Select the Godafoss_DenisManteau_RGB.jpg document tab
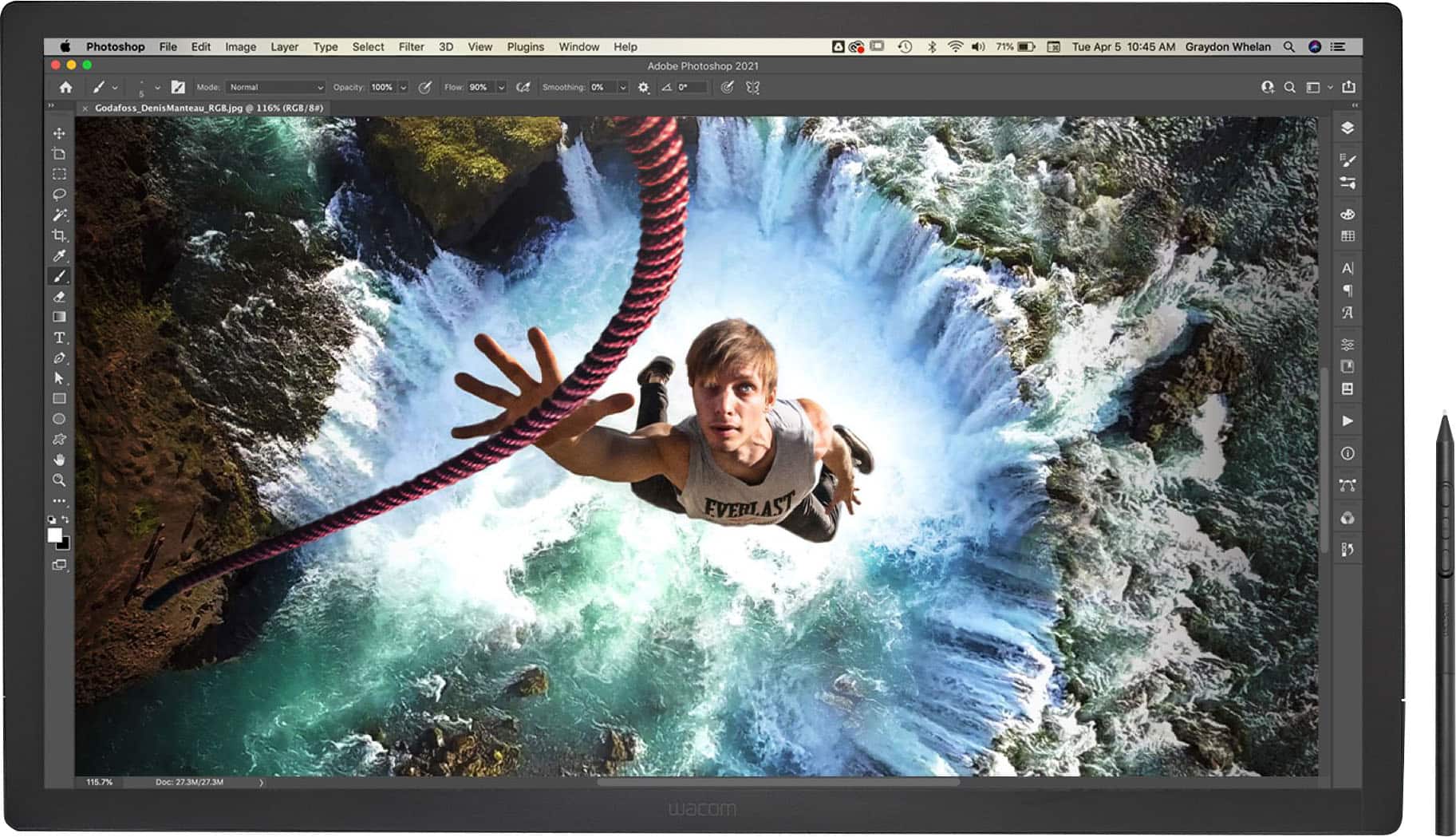Image resolution: width=1456 pixels, height=837 pixels. [208, 108]
